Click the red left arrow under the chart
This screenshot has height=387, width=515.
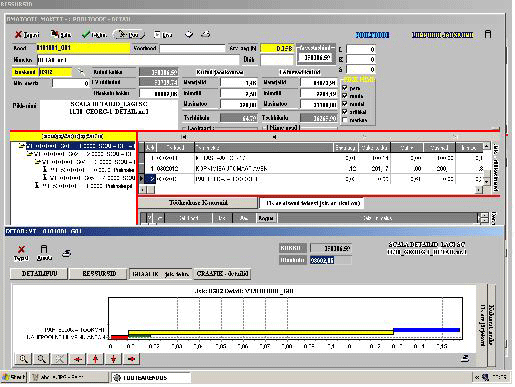pyautogui.click(x=77, y=359)
